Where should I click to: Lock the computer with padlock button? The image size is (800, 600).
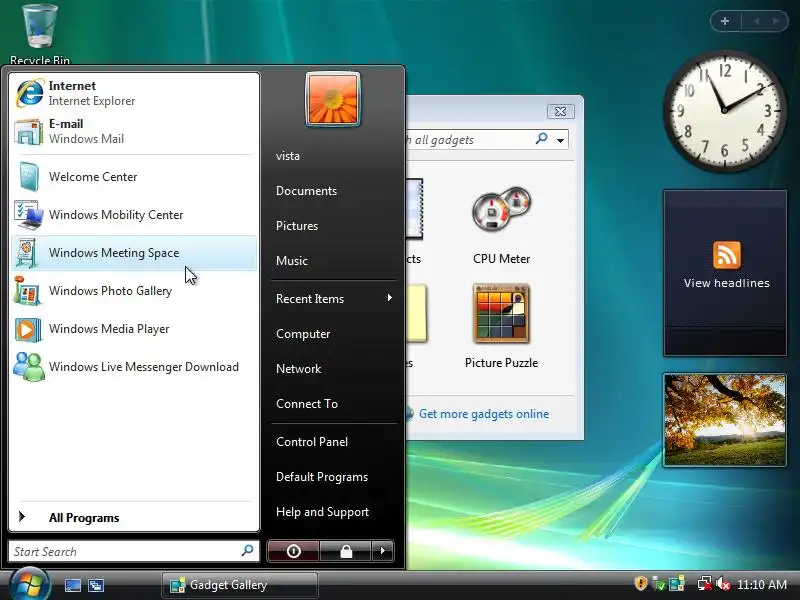[x=346, y=551]
